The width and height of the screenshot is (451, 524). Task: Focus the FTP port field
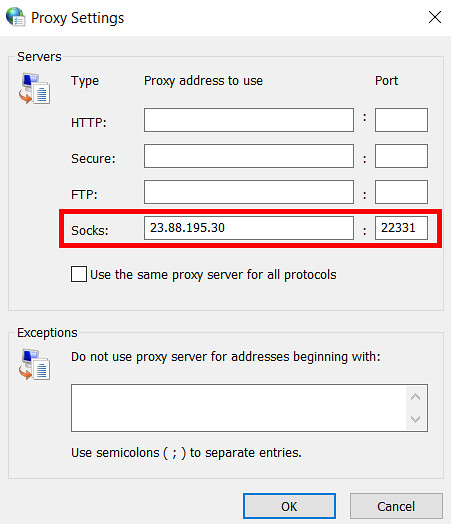(x=401, y=192)
